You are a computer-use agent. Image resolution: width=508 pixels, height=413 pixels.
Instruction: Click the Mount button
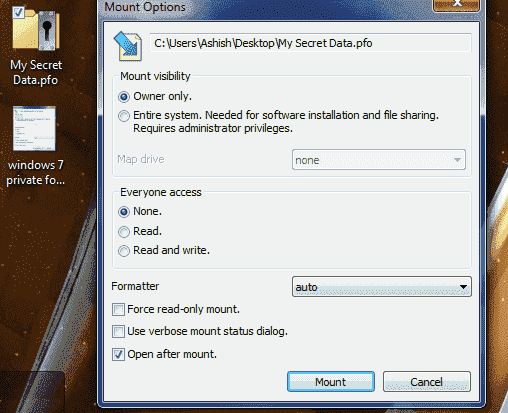point(331,382)
